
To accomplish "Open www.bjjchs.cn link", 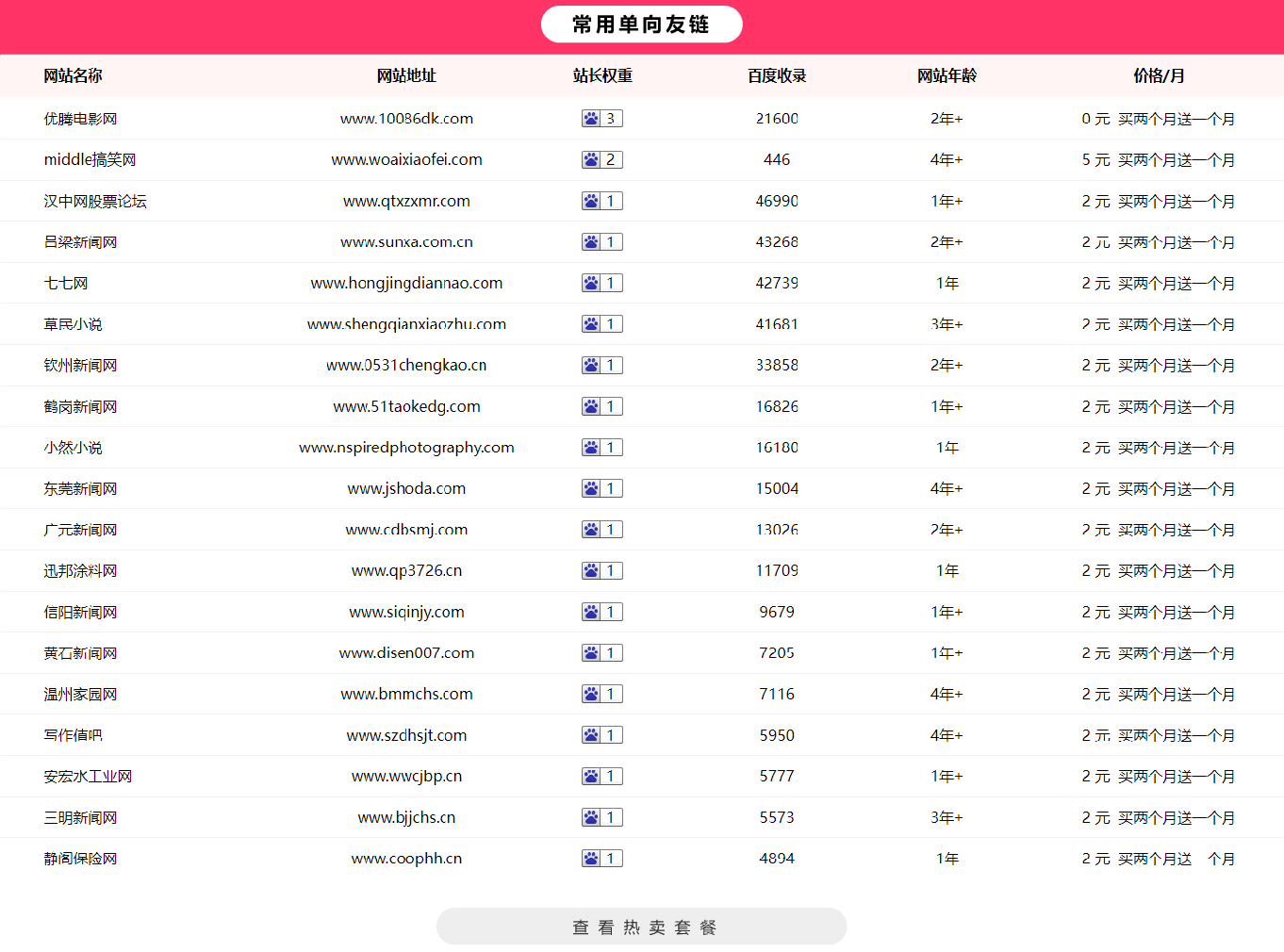I will coord(406,817).
